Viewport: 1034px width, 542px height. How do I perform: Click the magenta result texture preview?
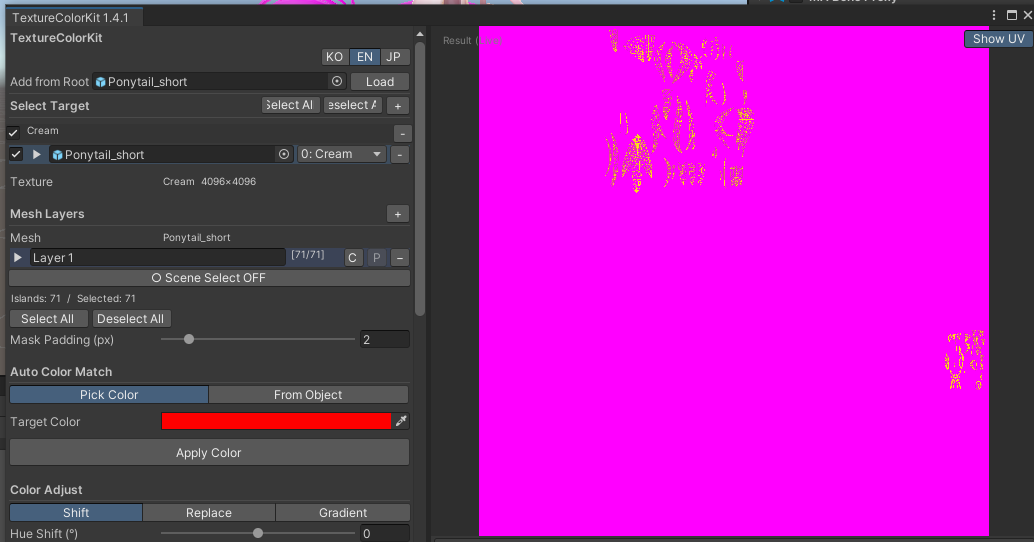click(733, 281)
